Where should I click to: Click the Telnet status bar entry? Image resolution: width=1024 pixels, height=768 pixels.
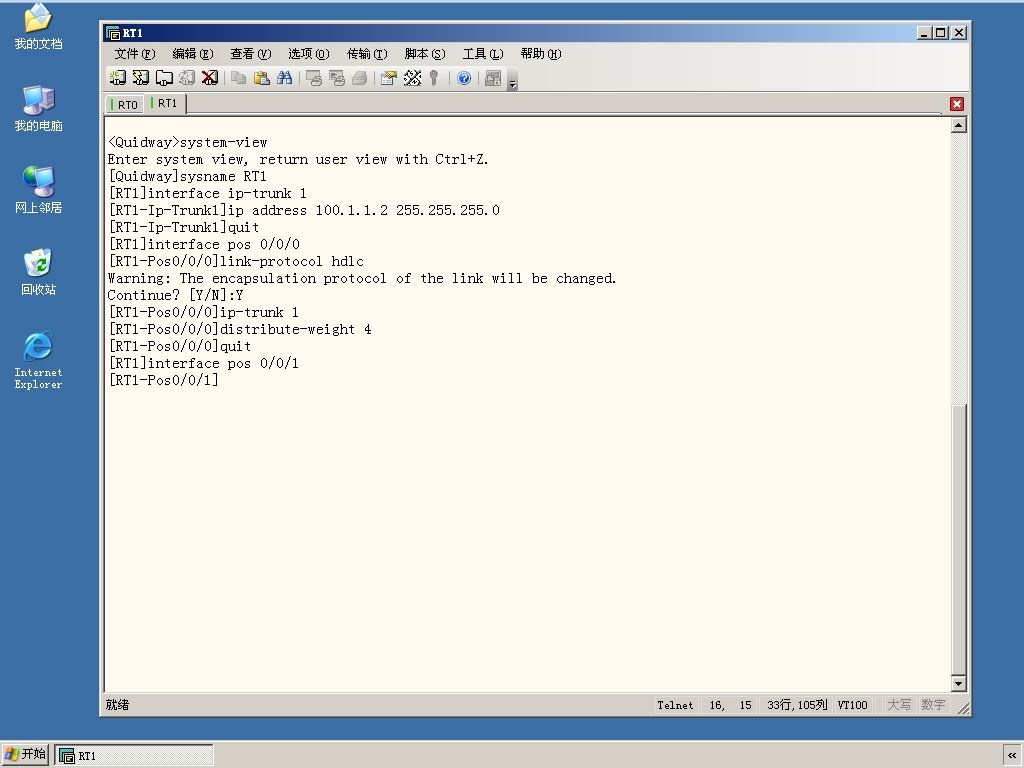click(x=675, y=705)
